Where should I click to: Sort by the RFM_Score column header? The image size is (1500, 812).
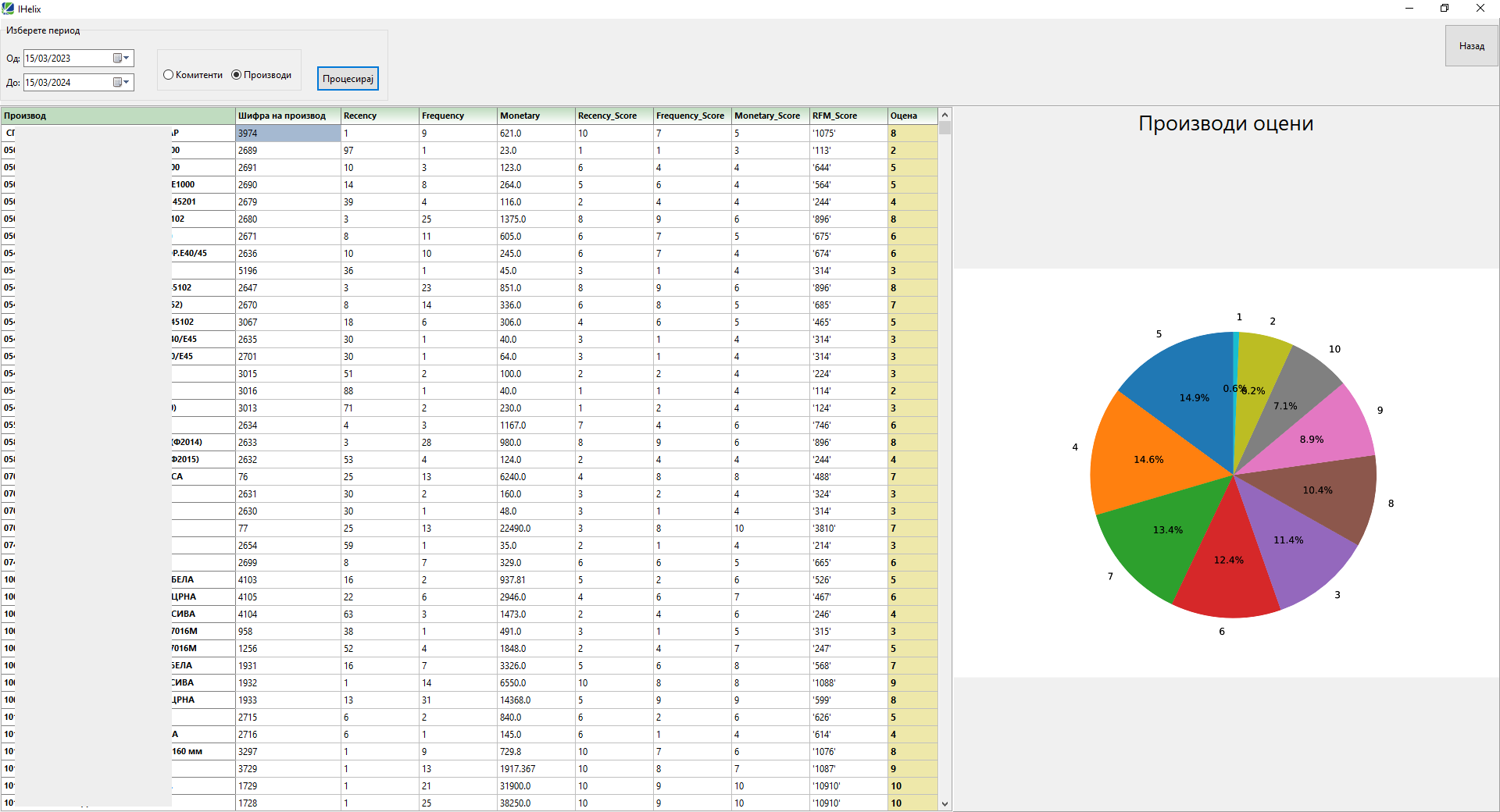(x=848, y=116)
